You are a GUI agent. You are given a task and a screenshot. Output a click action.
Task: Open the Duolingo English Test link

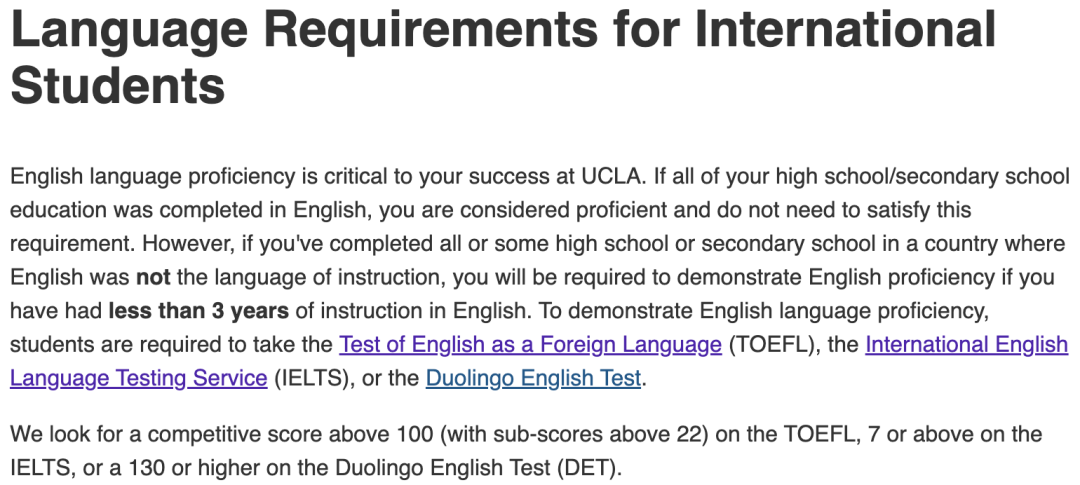(533, 378)
